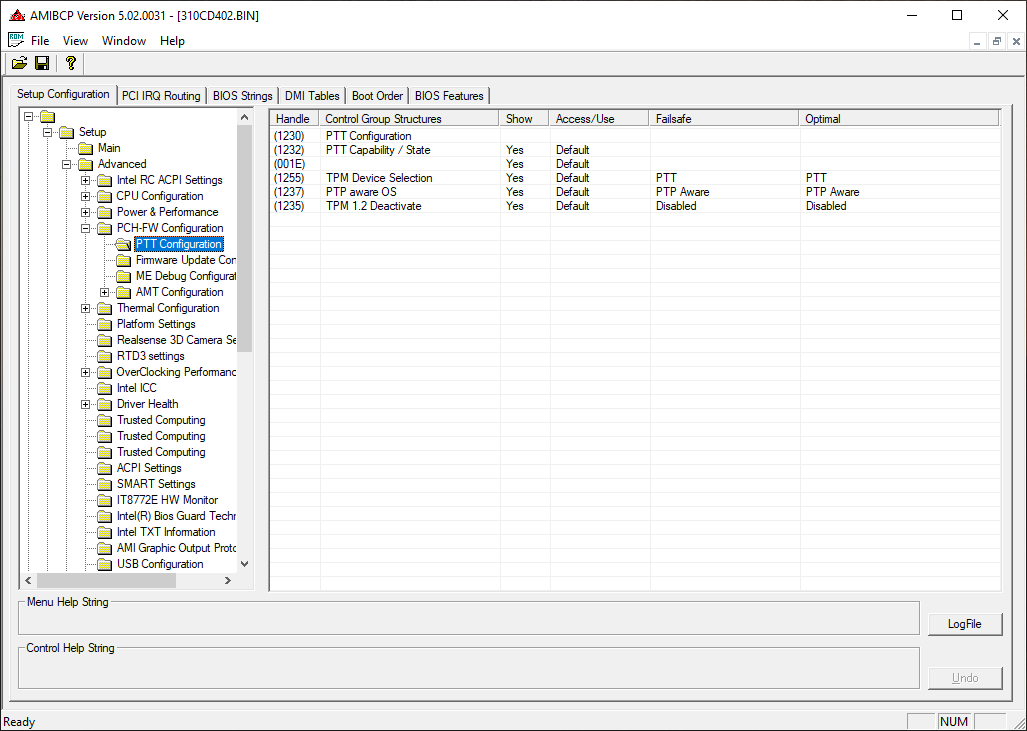1027x731 pixels.
Task: Select the Setup Configuration tab
Action: [x=63, y=94]
